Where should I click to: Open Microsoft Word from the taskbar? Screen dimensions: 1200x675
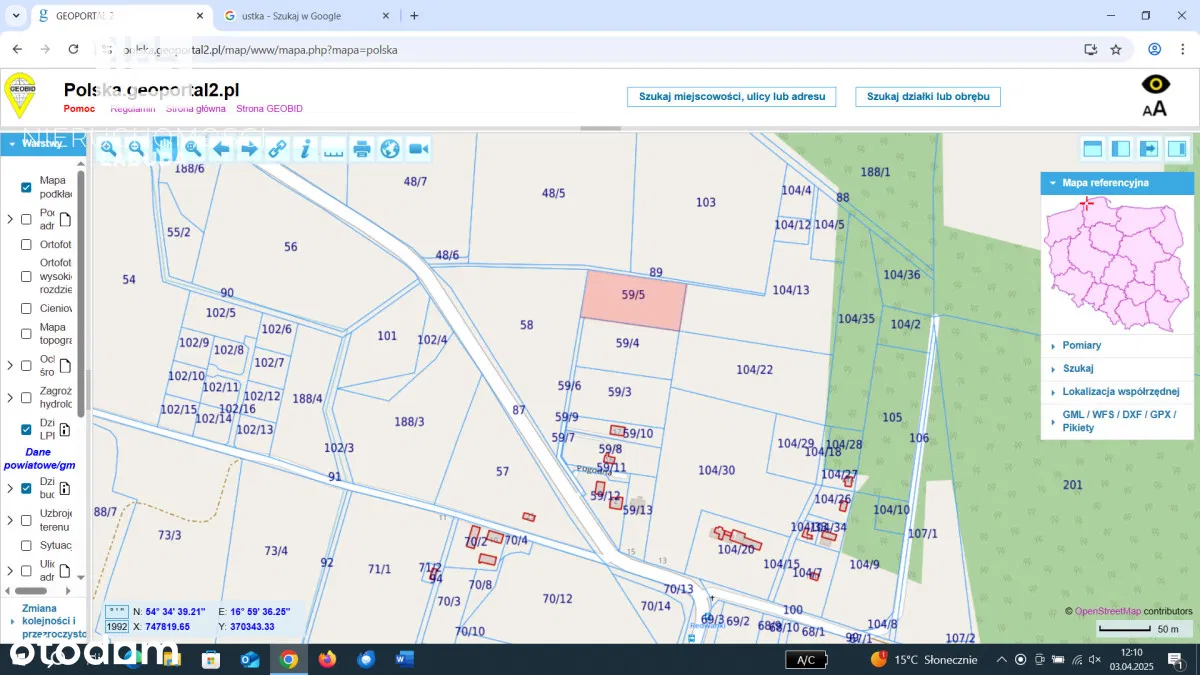[x=404, y=659]
